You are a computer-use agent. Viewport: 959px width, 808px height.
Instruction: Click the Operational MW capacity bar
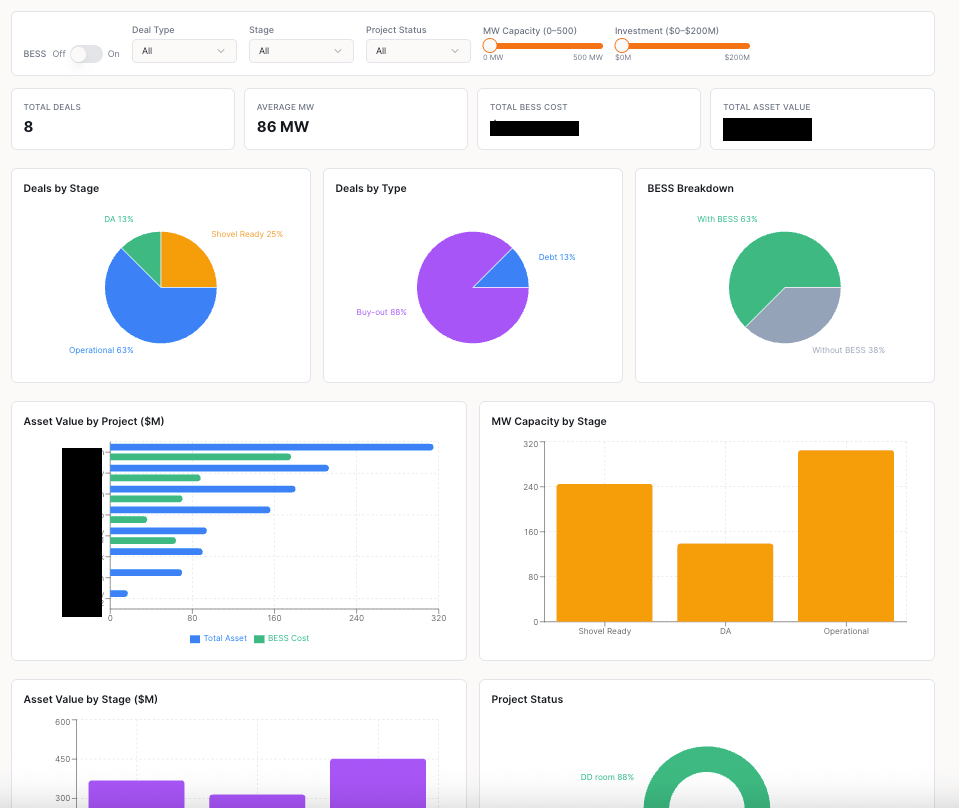(x=846, y=536)
